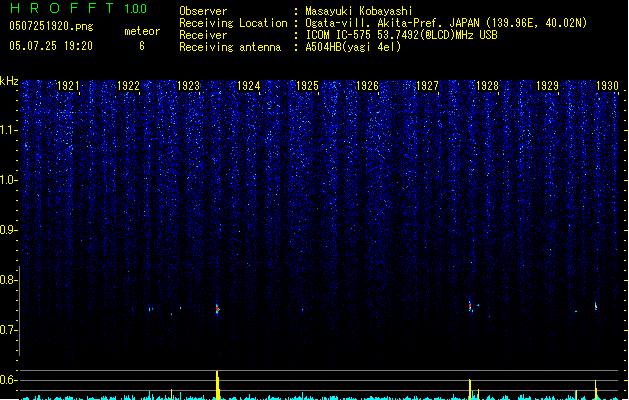The image size is (629, 400).
Task: Click the red meteor echo before 1928
Action: (470, 306)
